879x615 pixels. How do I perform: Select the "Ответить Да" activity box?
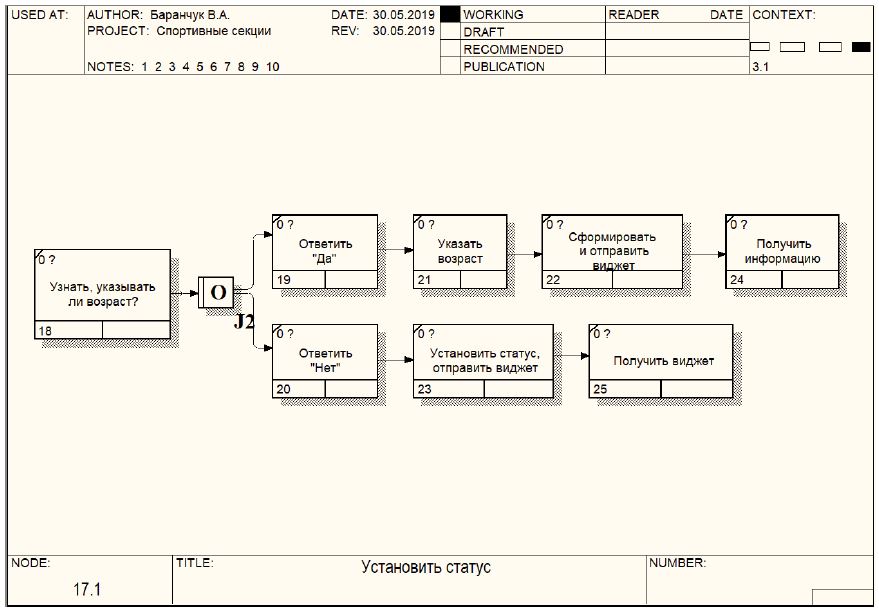click(325, 251)
